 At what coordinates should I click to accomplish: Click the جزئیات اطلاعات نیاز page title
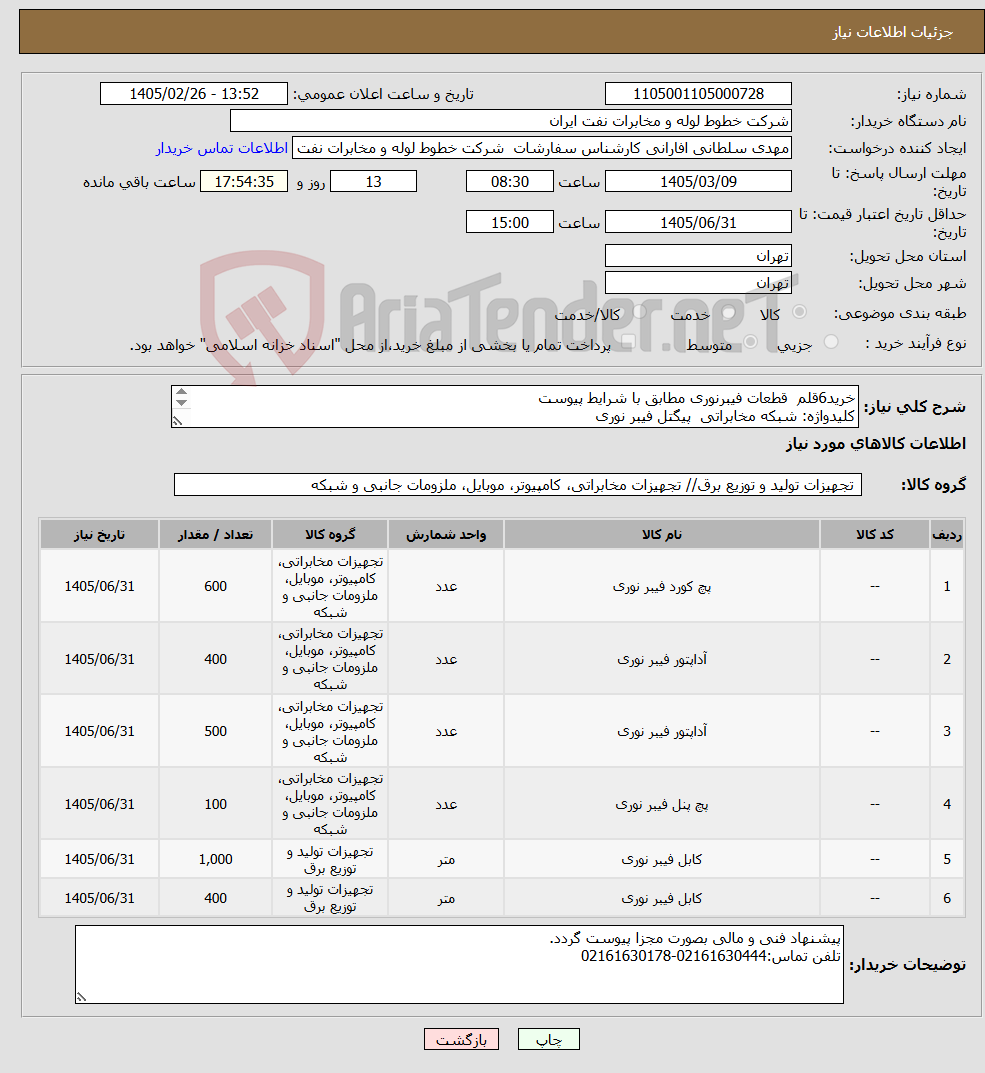tap(892, 32)
